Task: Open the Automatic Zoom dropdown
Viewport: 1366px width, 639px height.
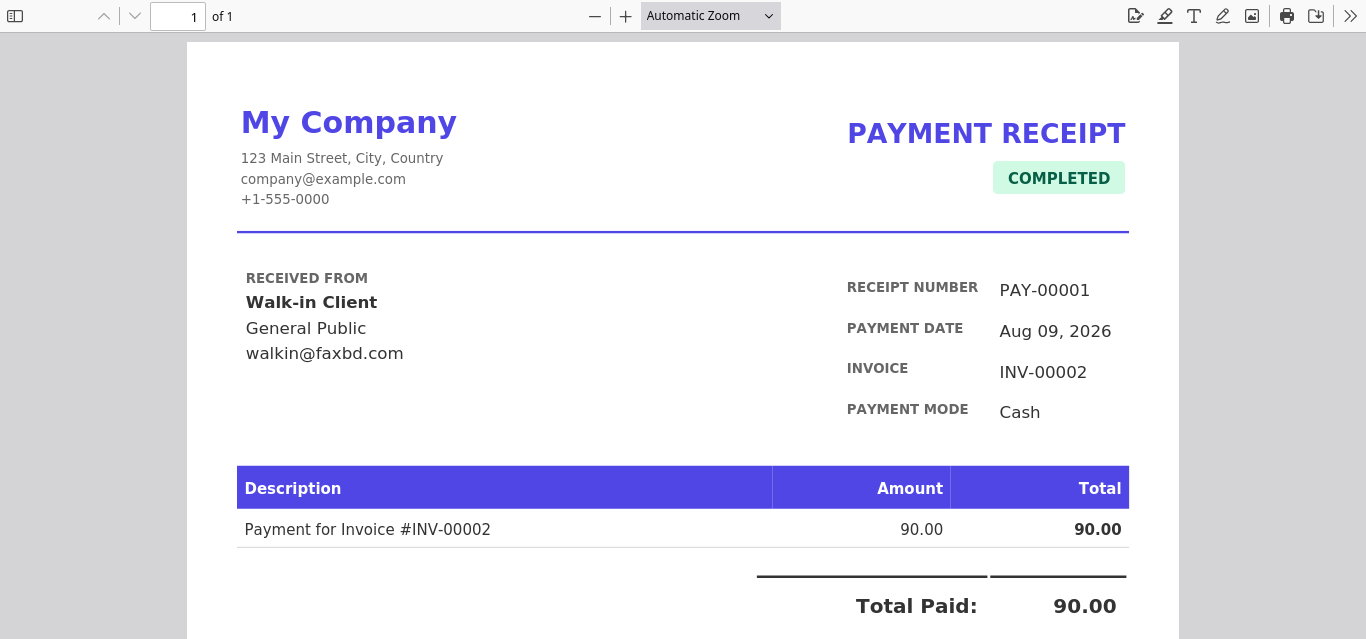Action: [x=711, y=16]
